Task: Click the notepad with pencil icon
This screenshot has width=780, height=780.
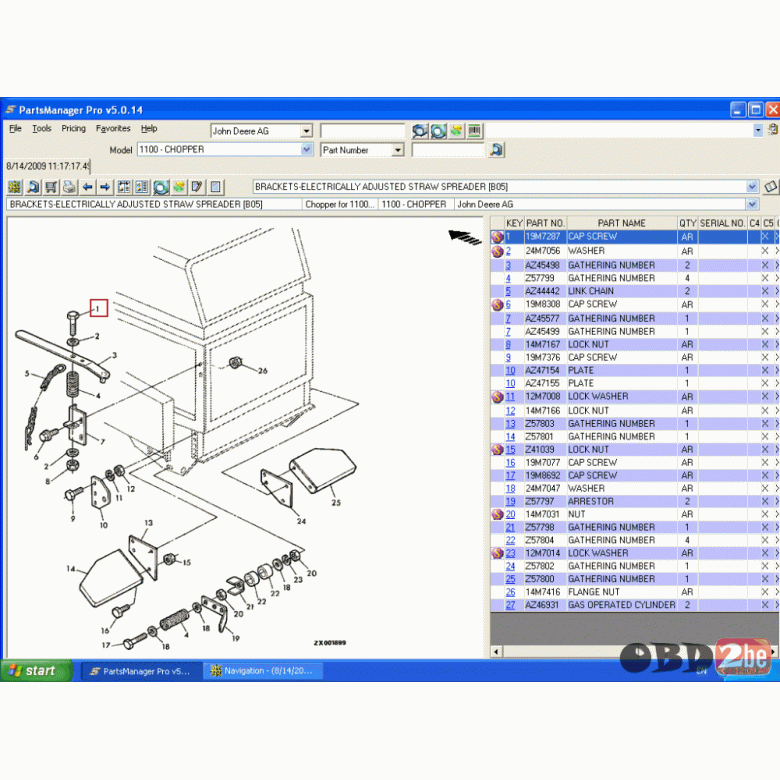Action: click(197, 187)
